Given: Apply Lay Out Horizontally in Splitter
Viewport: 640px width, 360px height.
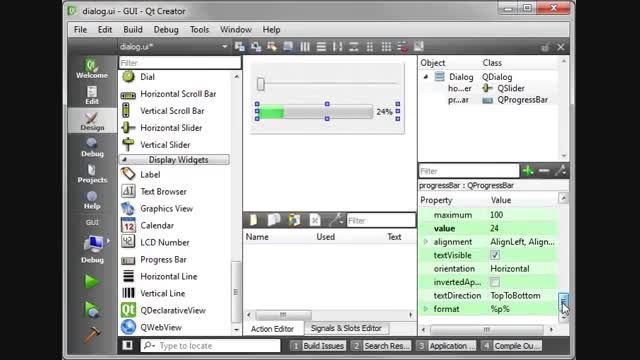Looking at the screenshot, I should click(x=337, y=47).
